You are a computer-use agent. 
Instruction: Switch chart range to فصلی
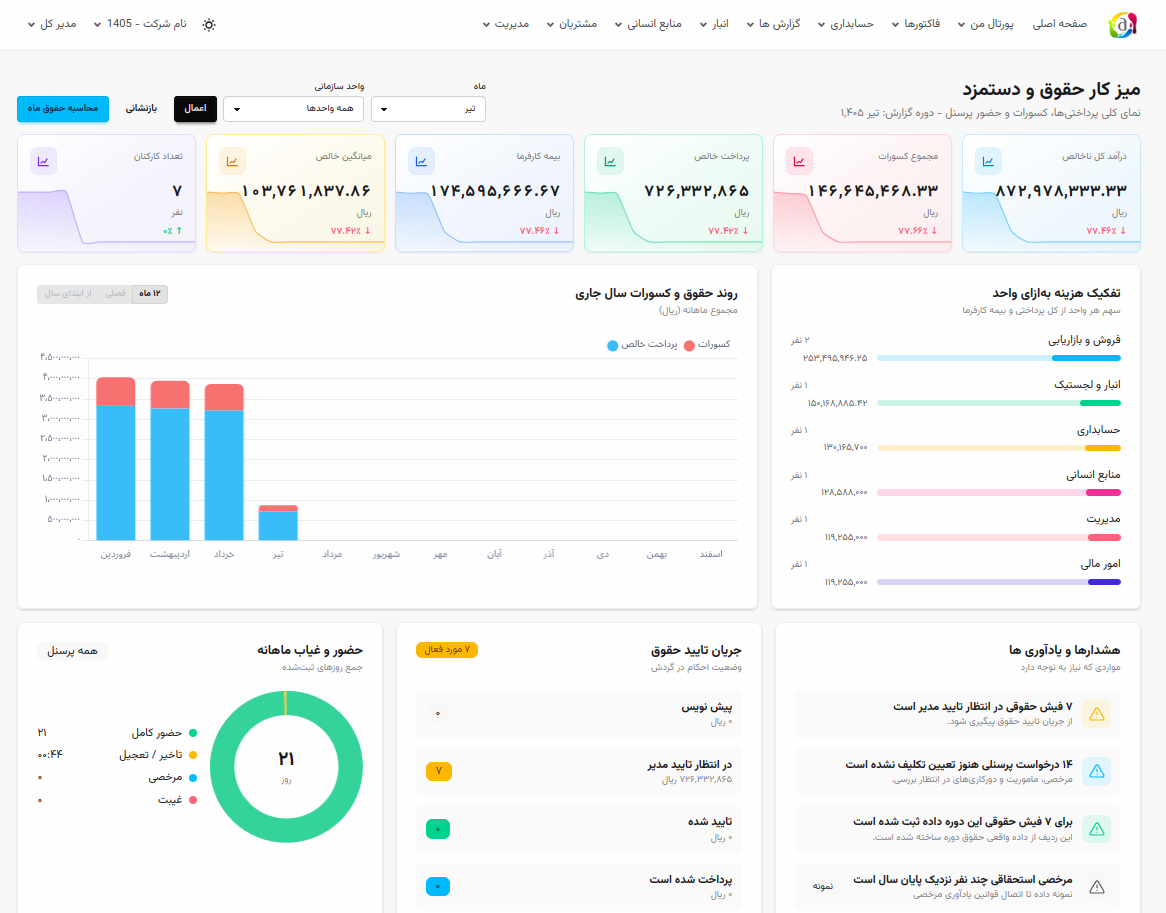115,294
